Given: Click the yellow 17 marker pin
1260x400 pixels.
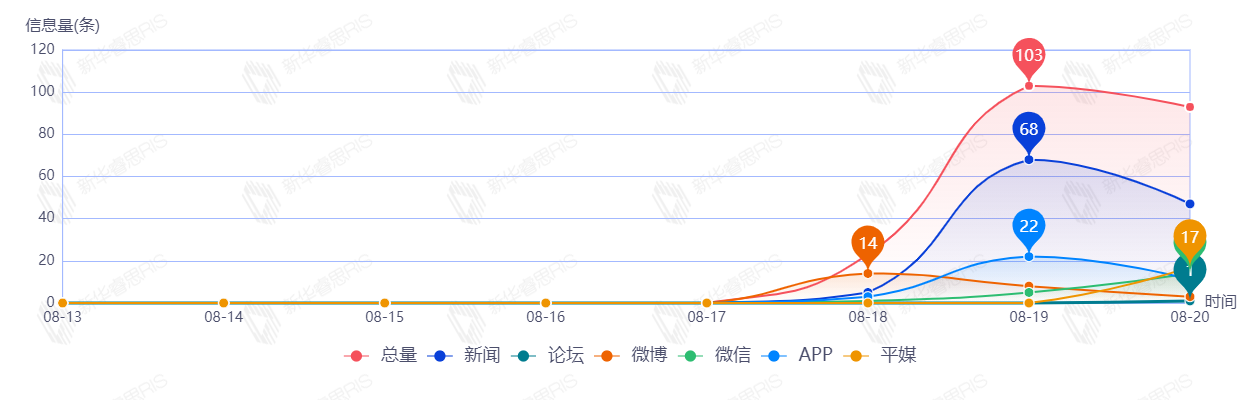Looking at the screenshot, I should pyautogui.click(x=1190, y=237).
